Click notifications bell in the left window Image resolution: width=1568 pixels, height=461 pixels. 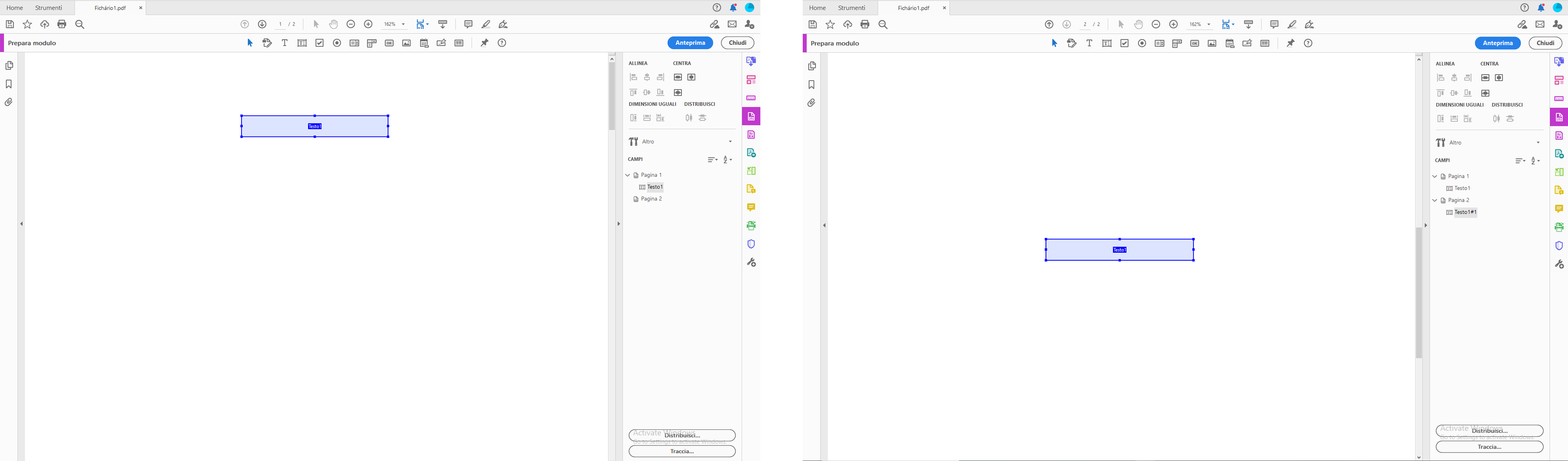734,8
